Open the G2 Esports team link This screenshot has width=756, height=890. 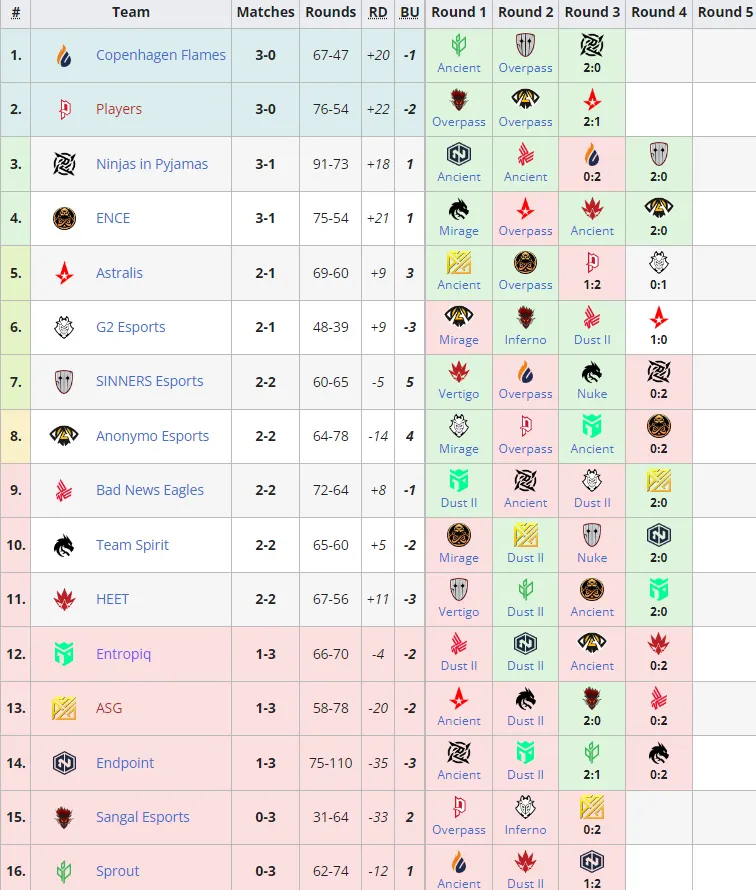[131, 327]
